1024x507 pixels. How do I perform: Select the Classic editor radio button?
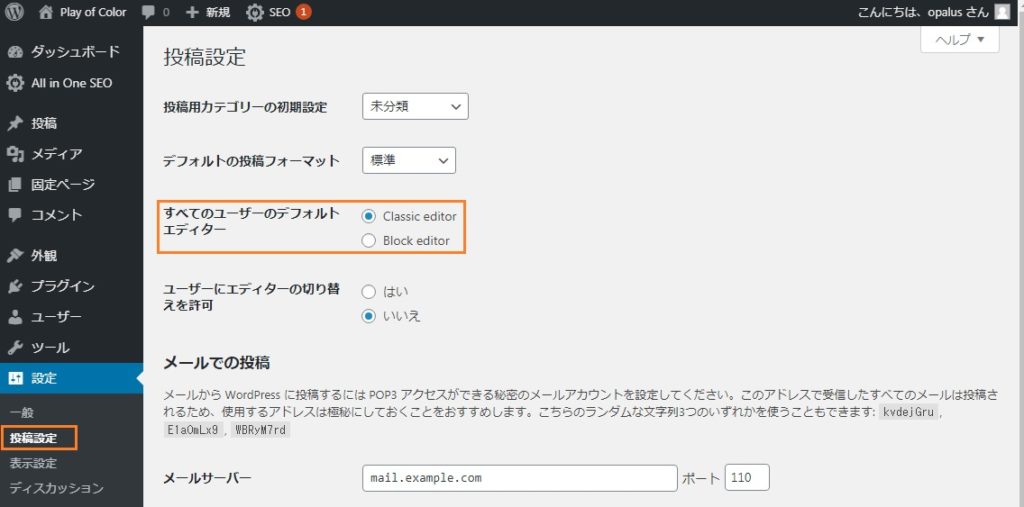pyautogui.click(x=368, y=216)
